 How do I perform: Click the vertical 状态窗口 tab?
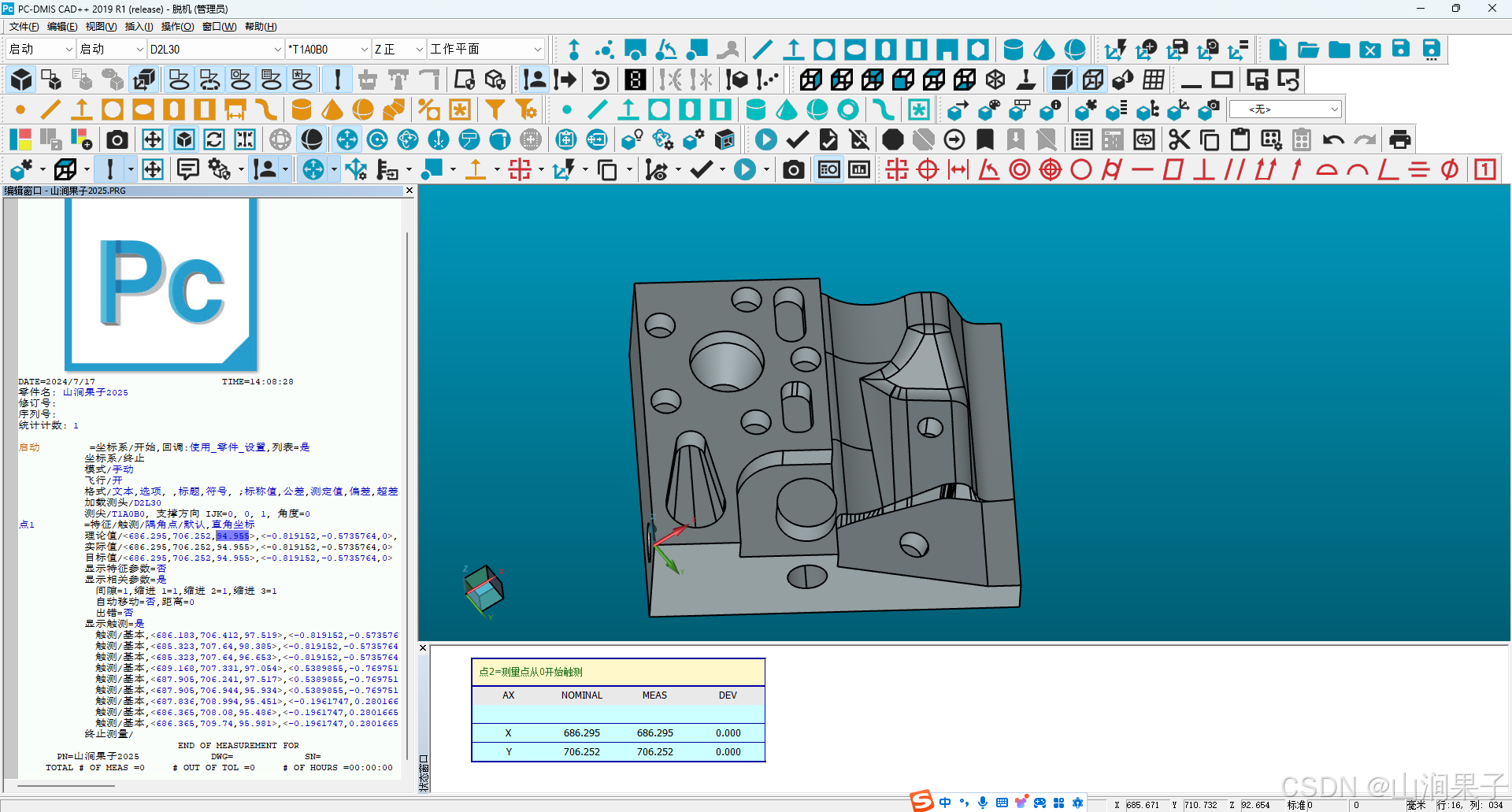424,773
